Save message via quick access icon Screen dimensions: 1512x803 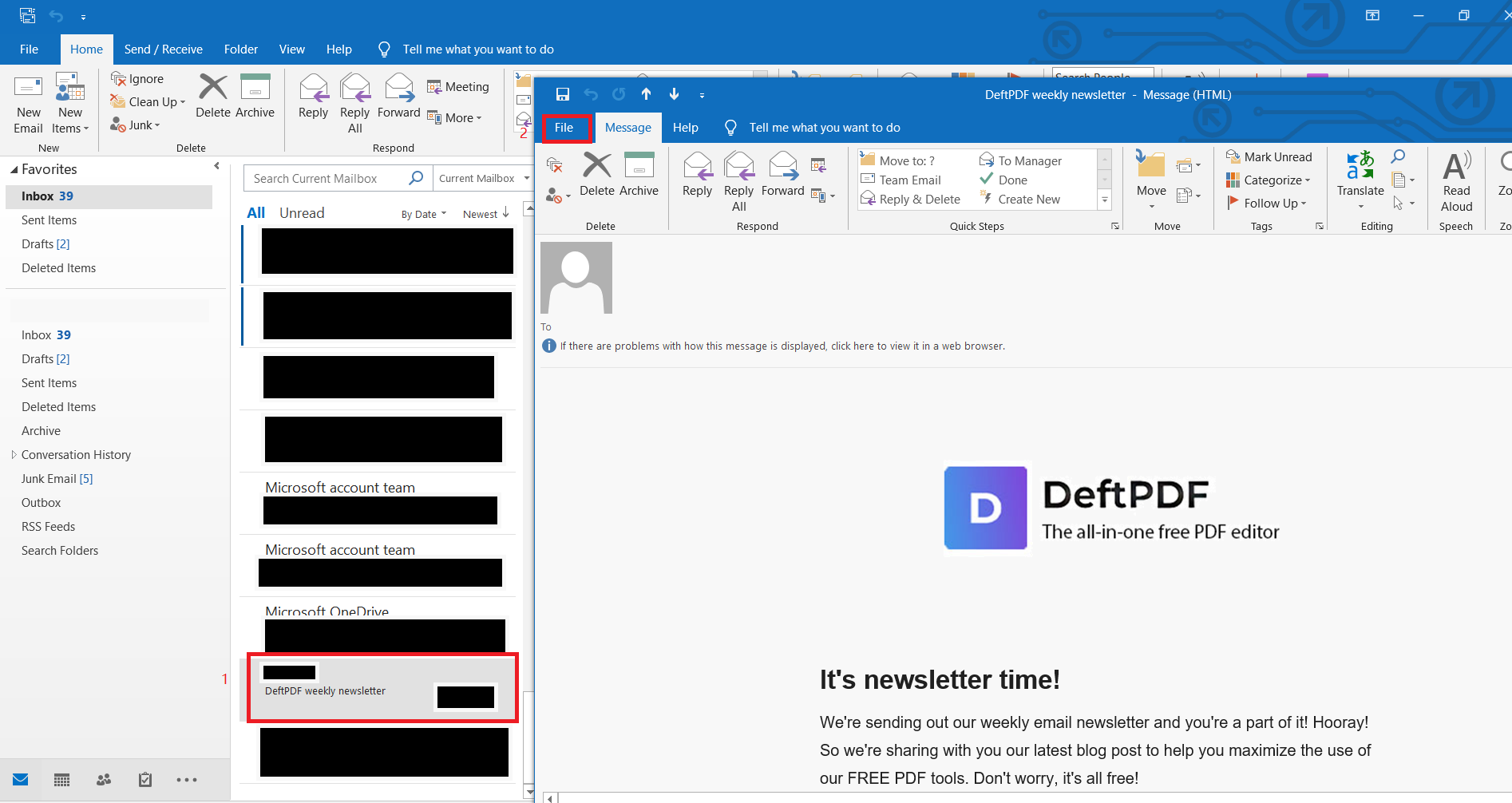point(563,94)
